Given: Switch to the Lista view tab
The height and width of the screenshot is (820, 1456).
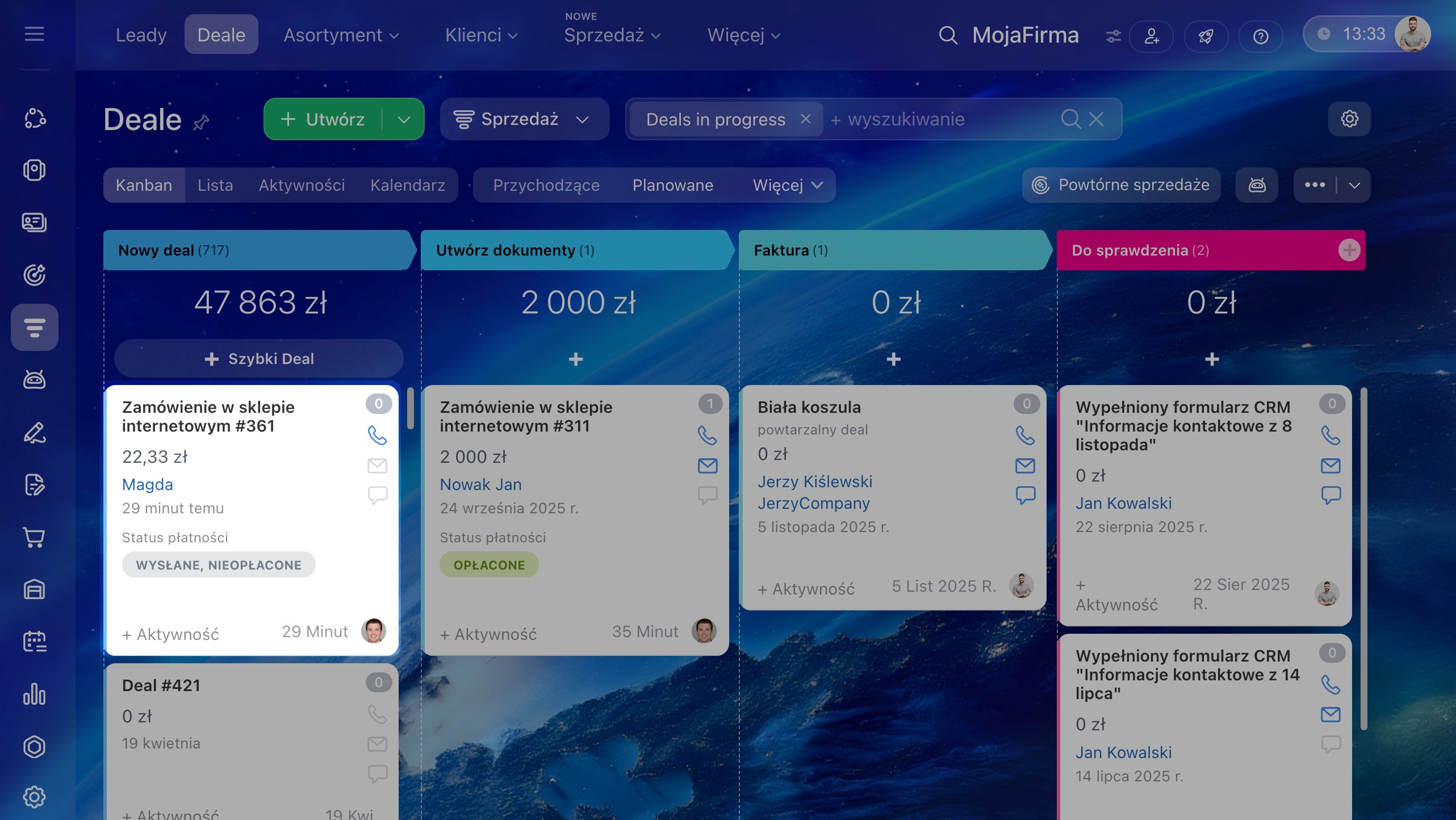Looking at the screenshot, I should point(215,185).
